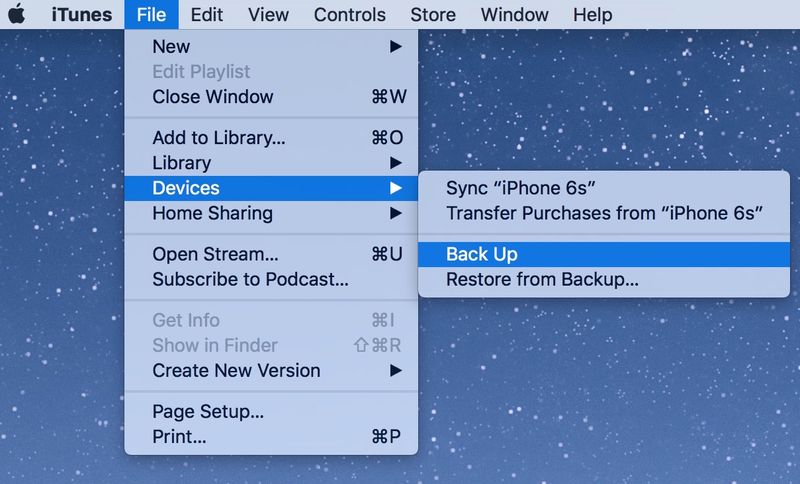Screen dimensions: 800x484
Task: Open the iTunes application menu
Action: click(x=82, y=14)
